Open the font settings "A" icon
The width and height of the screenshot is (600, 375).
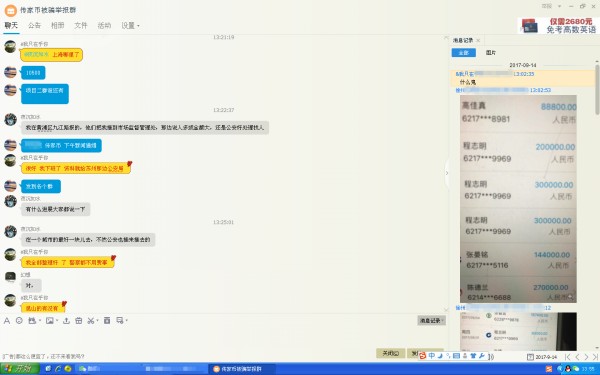click(x=7, y=321)
